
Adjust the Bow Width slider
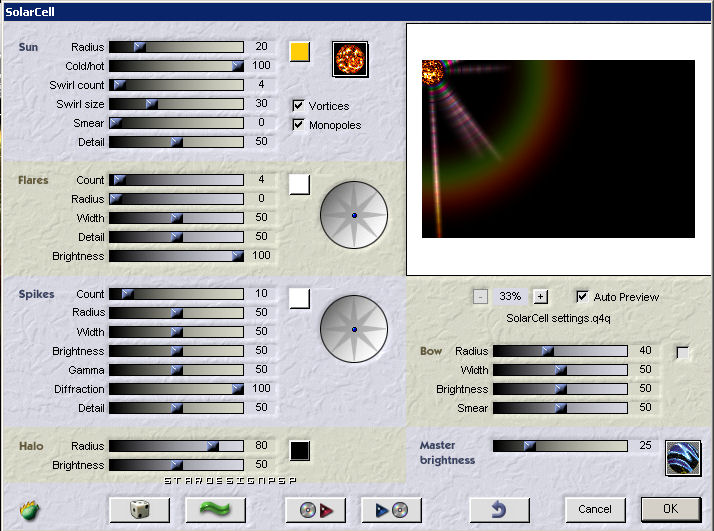[x=560, y=370]
